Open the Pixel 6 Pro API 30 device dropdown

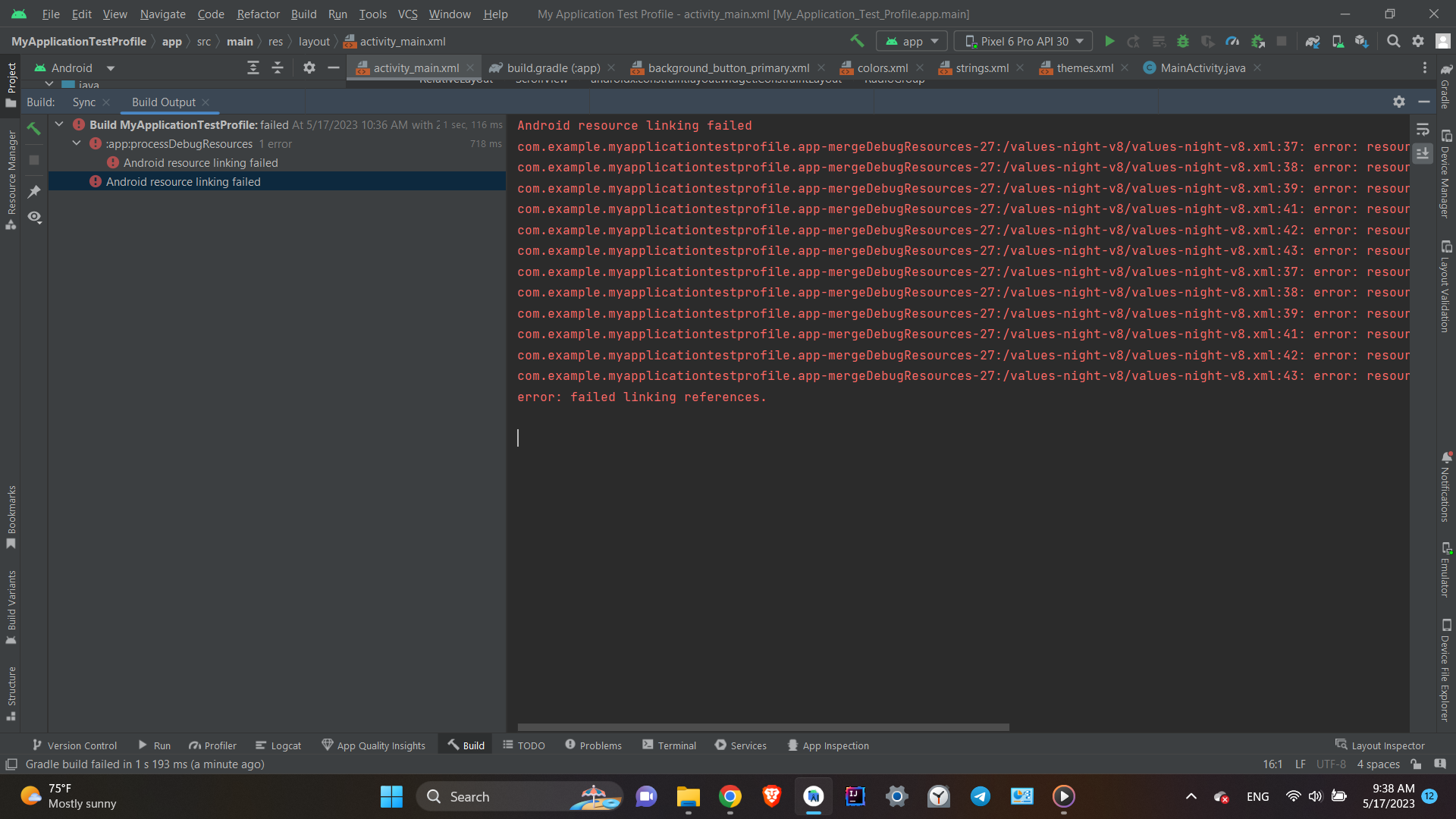(1023, 41)
